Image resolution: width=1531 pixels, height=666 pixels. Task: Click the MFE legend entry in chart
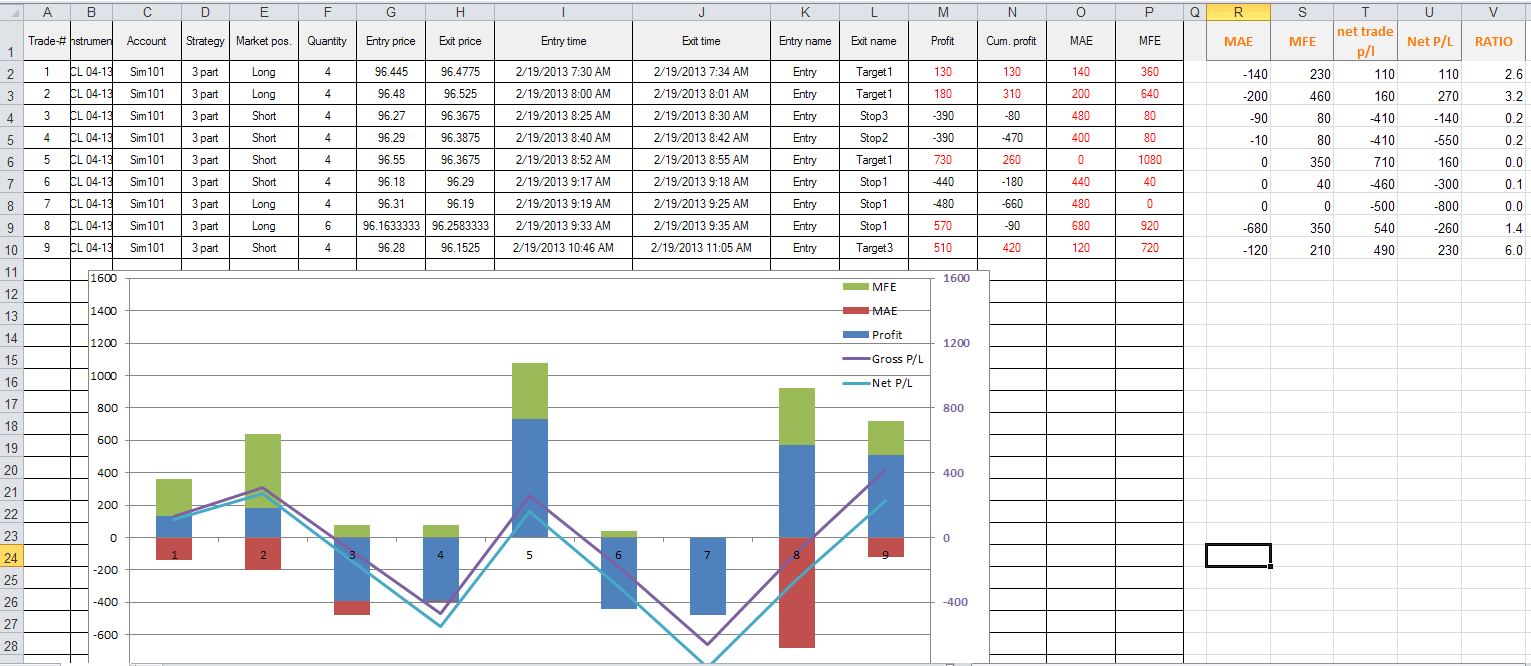(x=871, y=287)
